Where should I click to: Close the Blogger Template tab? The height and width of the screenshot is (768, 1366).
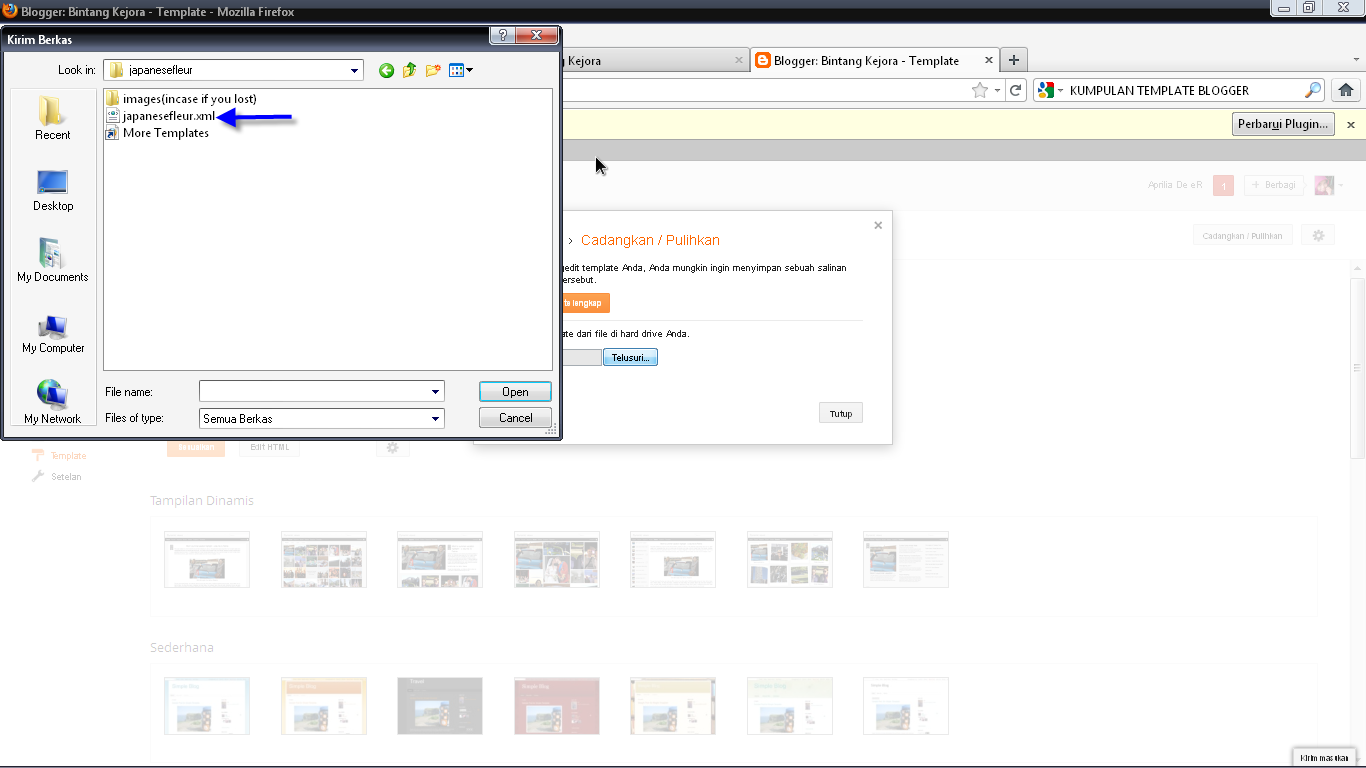tap(989, 60)
